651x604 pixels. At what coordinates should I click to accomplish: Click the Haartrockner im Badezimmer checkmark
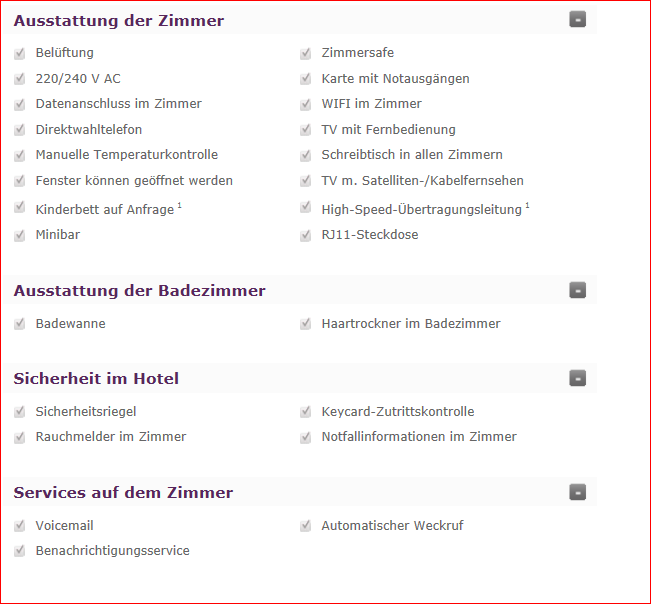click(x=306, y=323)
